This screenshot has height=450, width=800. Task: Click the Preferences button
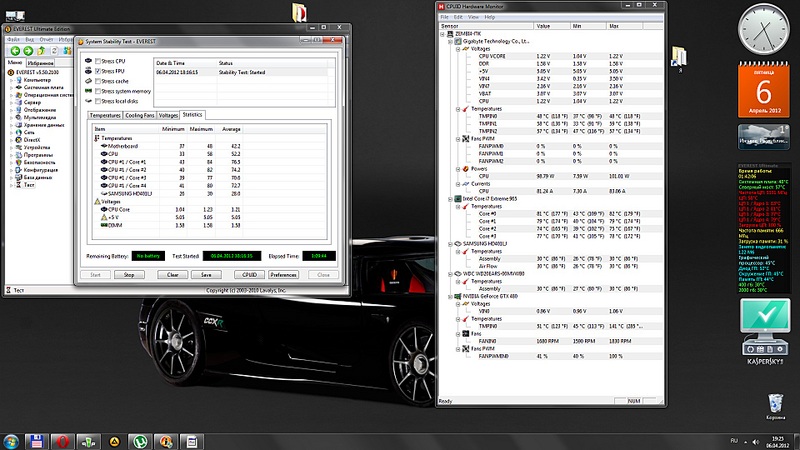283,274
